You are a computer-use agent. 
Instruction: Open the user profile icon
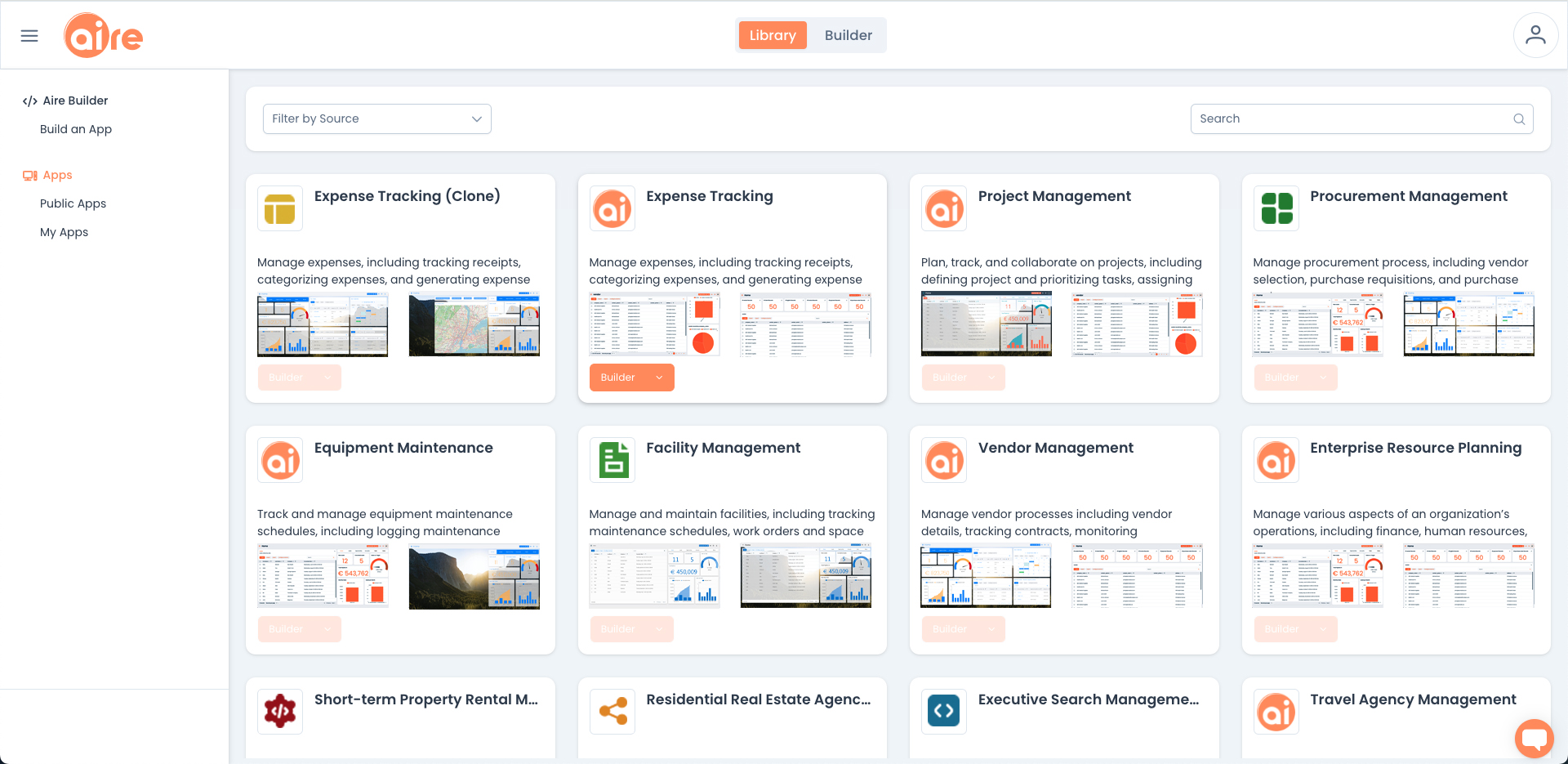(1536, 34)
